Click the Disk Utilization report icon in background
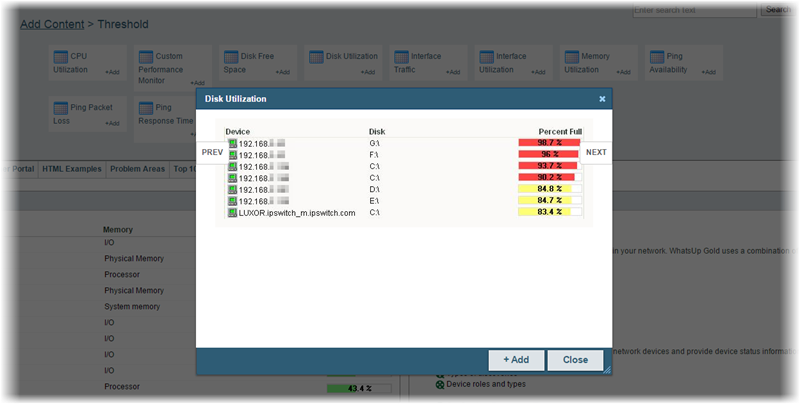Screen dimensions: 800x404 pyautogui.click(x=316, y=57)
